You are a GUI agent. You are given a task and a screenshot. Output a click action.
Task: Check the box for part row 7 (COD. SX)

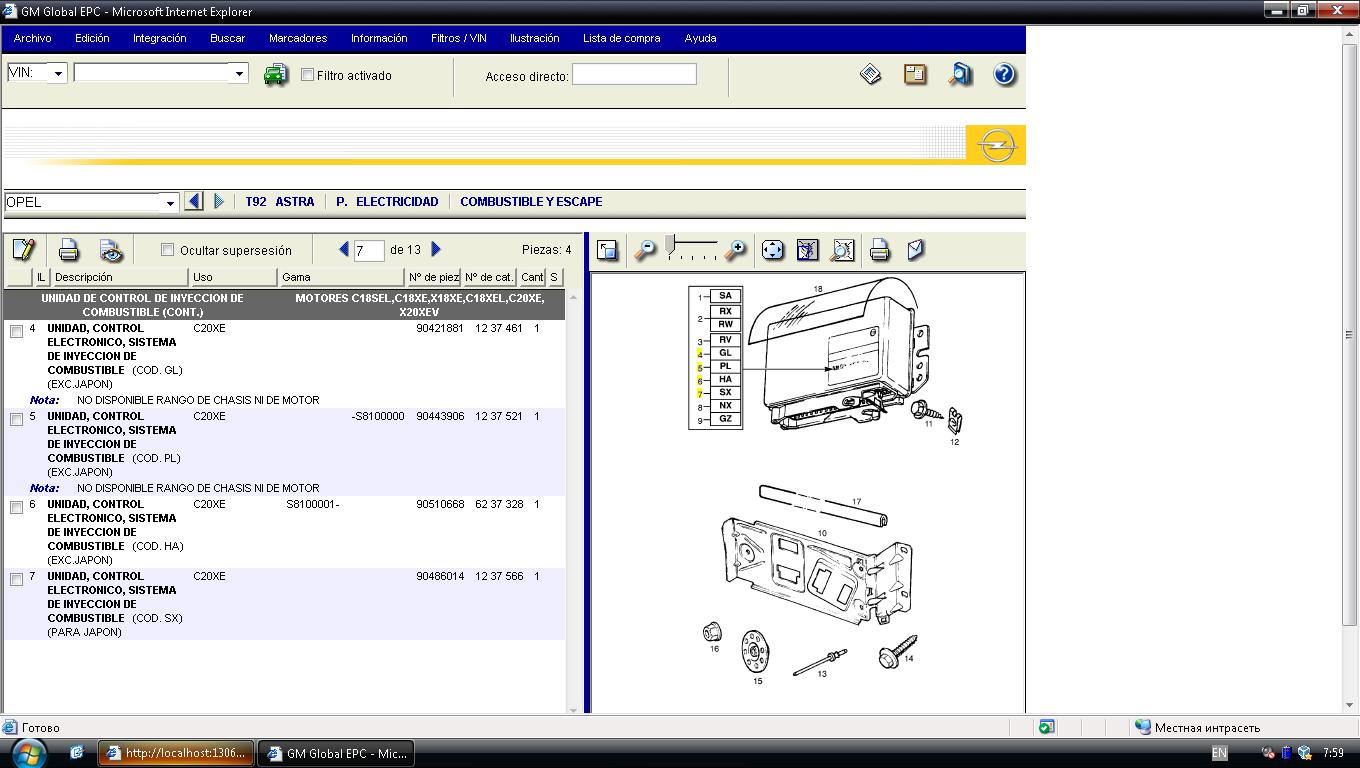[16, 580]
